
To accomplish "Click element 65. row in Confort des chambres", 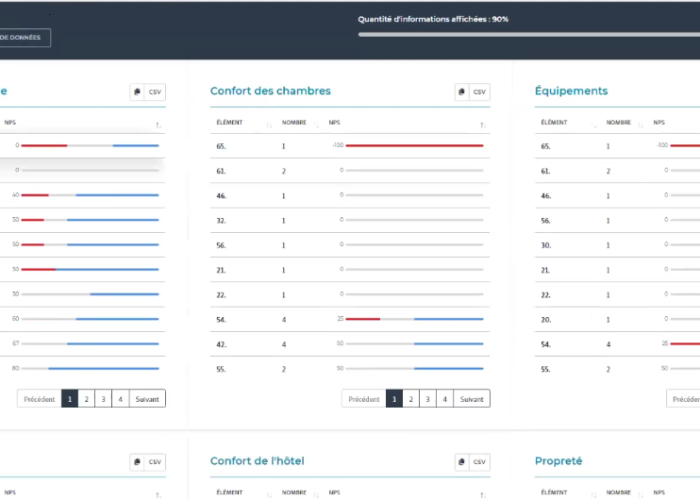I will [350, 146].
